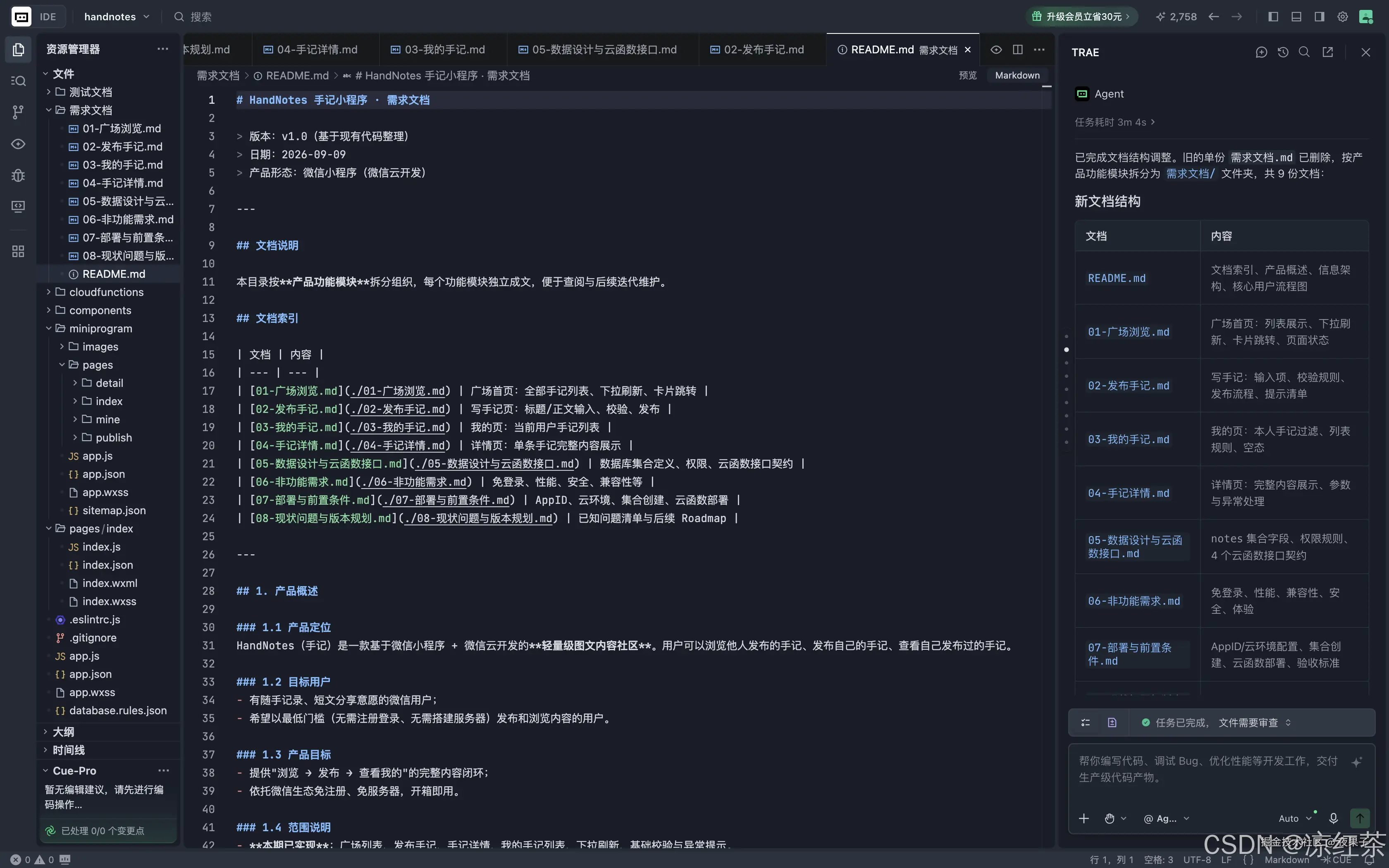Click the navigate forward arrow in title bar
Viewport: 1389px width, 868px height.
click(x=1237, y=17)
